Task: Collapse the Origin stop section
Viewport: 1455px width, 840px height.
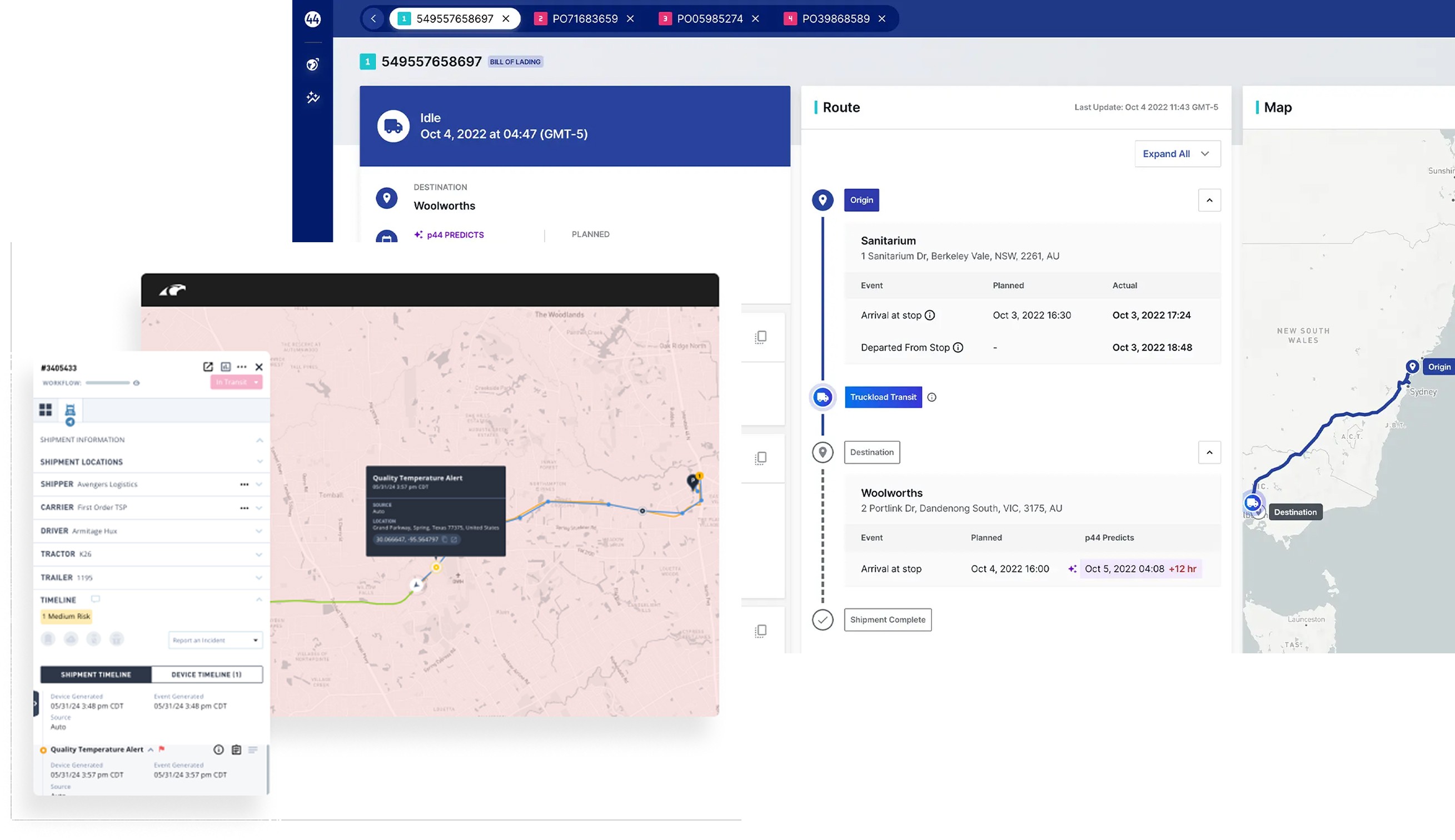Action: [x=1209, y=200]
